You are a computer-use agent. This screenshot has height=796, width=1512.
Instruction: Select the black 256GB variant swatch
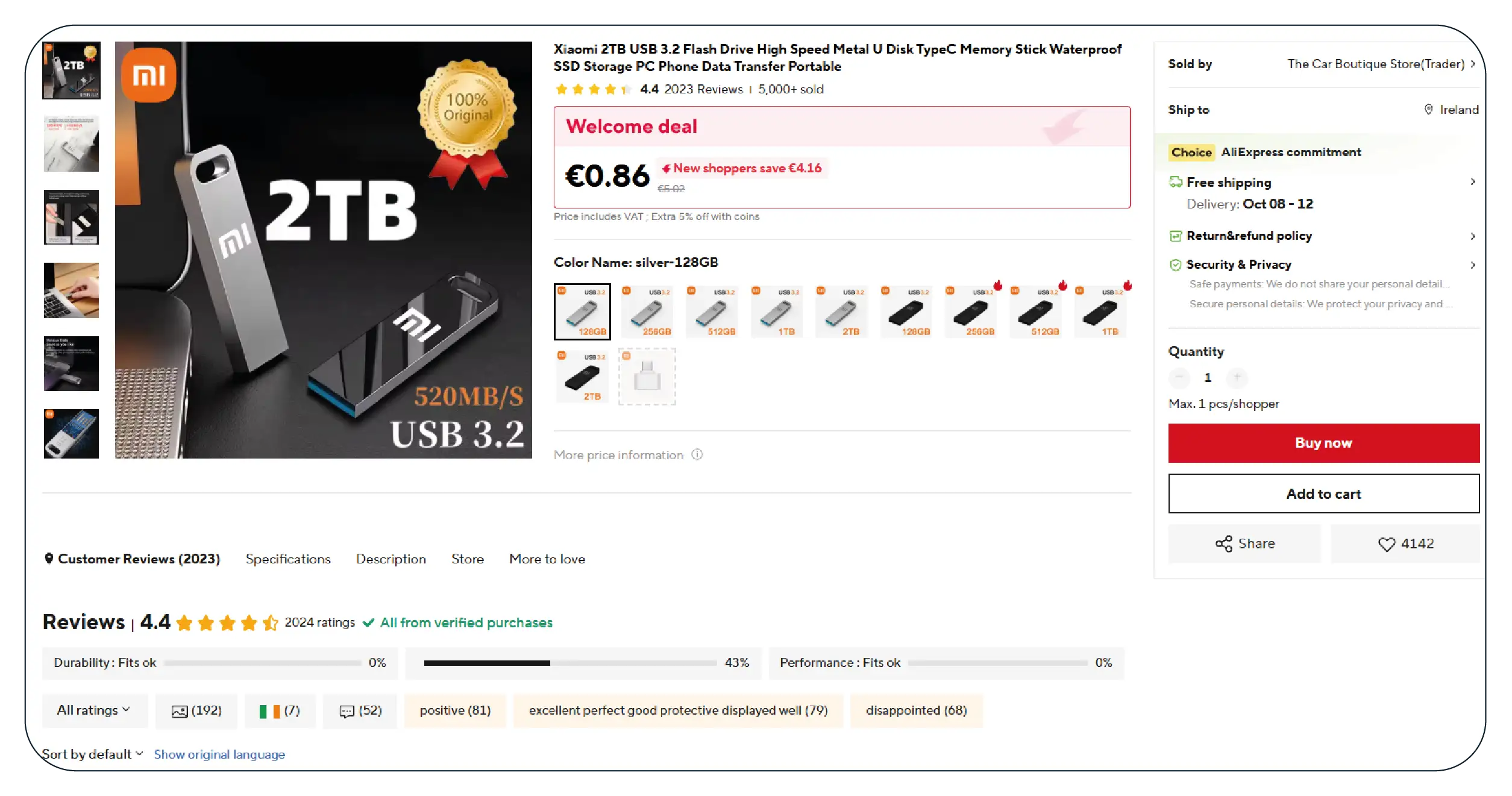(971, 312)
